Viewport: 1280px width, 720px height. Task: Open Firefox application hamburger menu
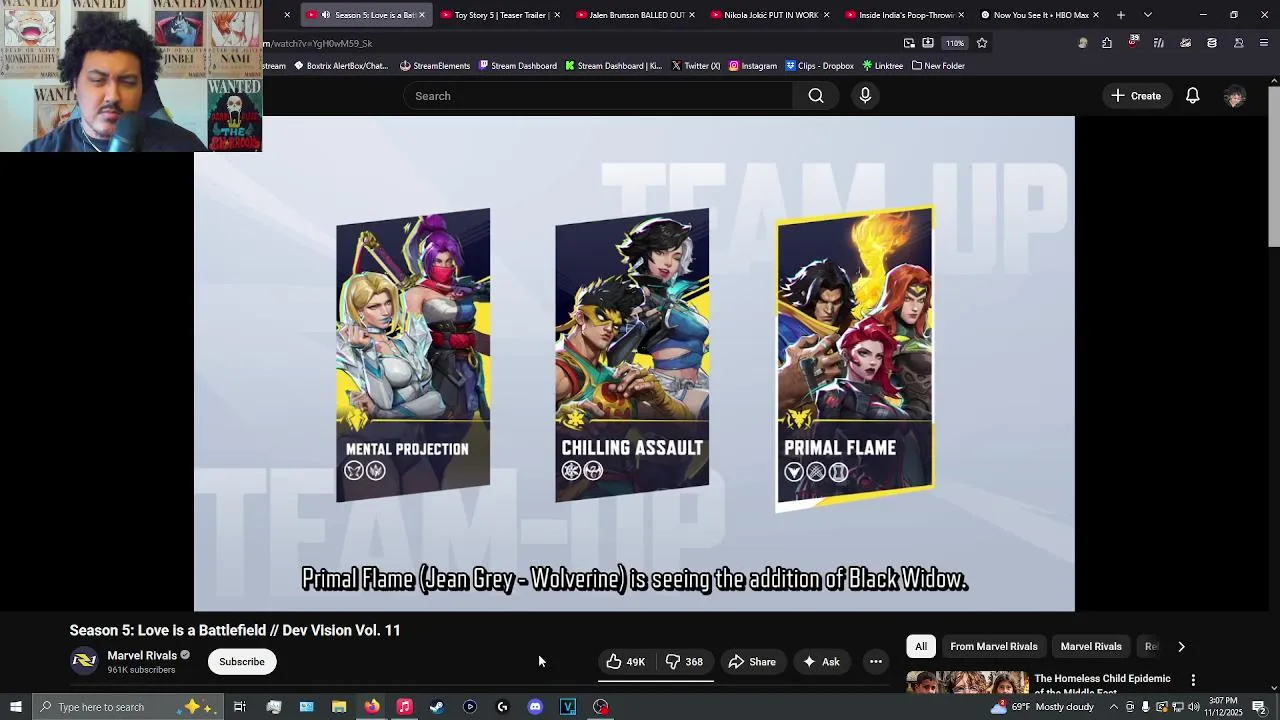[1264, 43]
